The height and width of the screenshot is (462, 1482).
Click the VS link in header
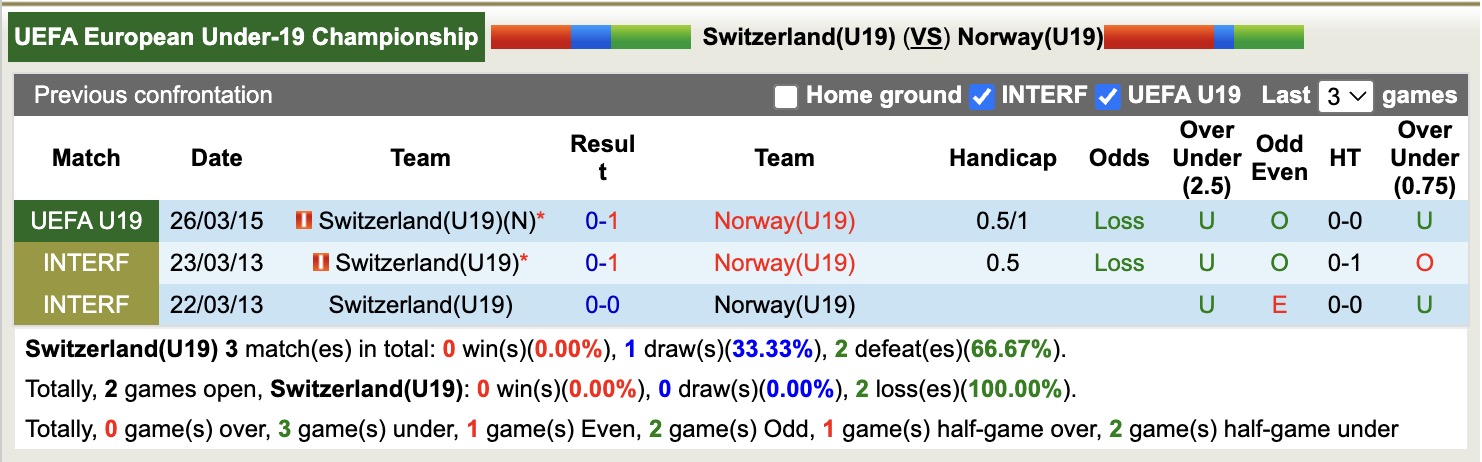[x=926, y=38]
